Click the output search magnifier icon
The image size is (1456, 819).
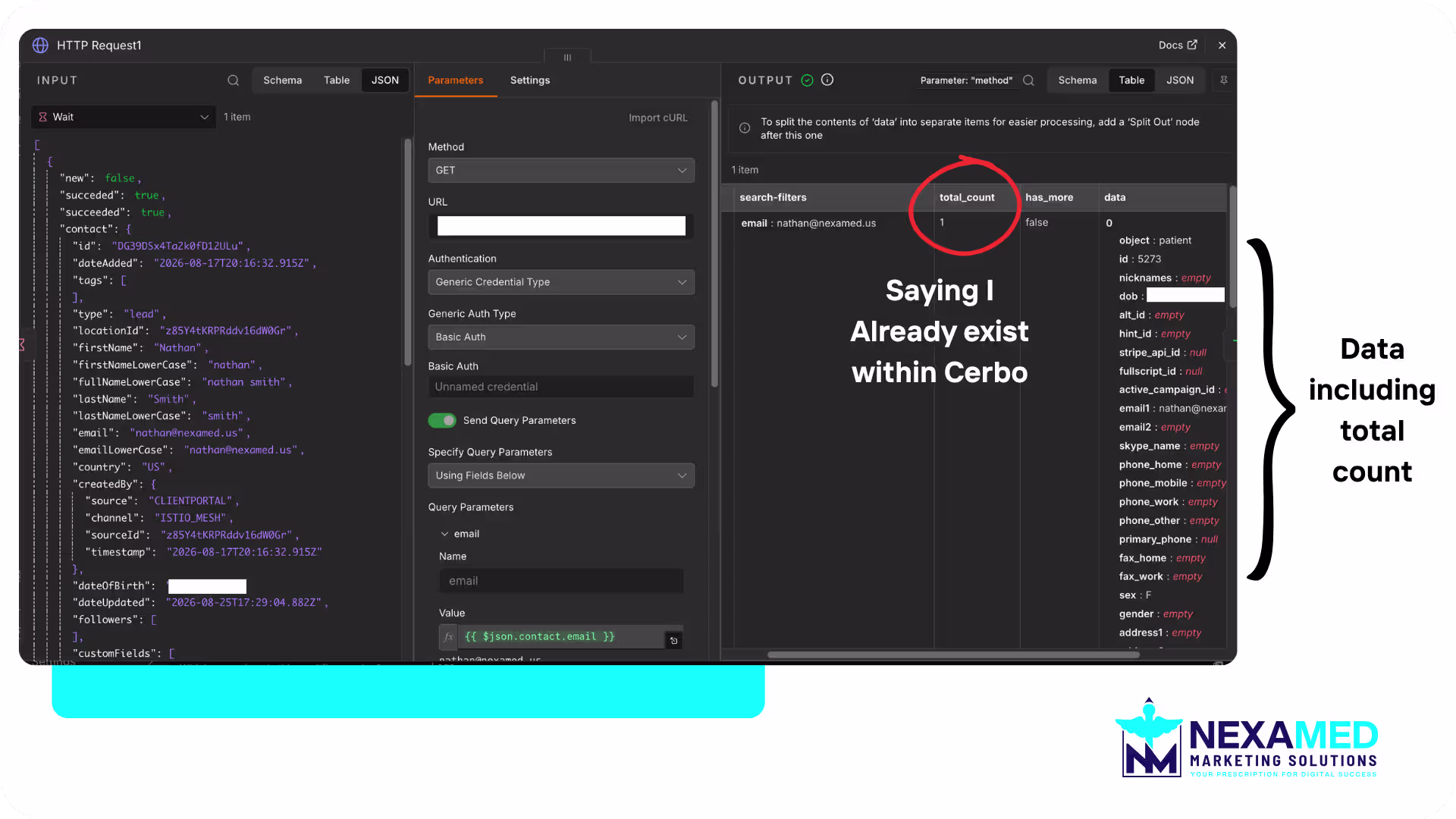click(1028, 80)
